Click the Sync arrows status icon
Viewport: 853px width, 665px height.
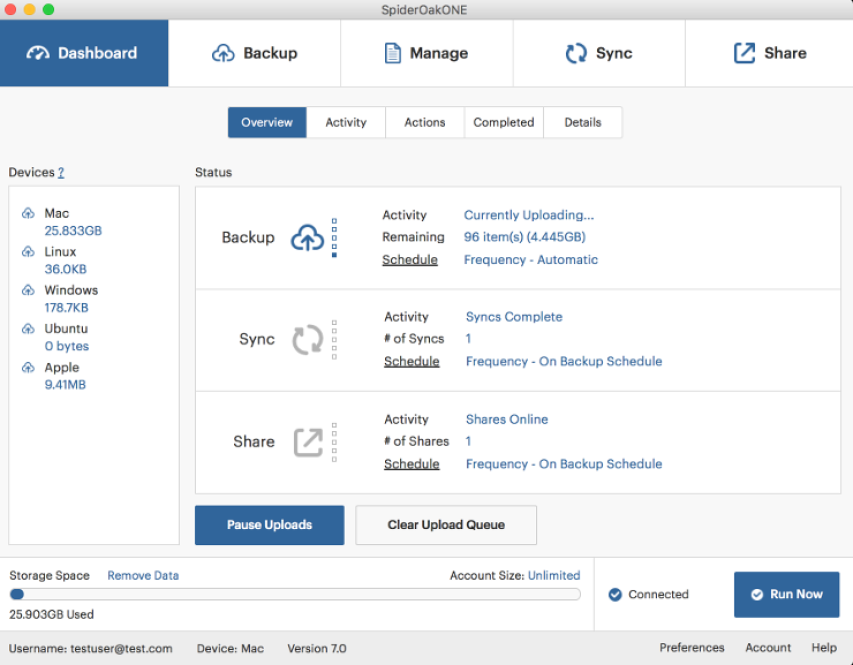307,340
